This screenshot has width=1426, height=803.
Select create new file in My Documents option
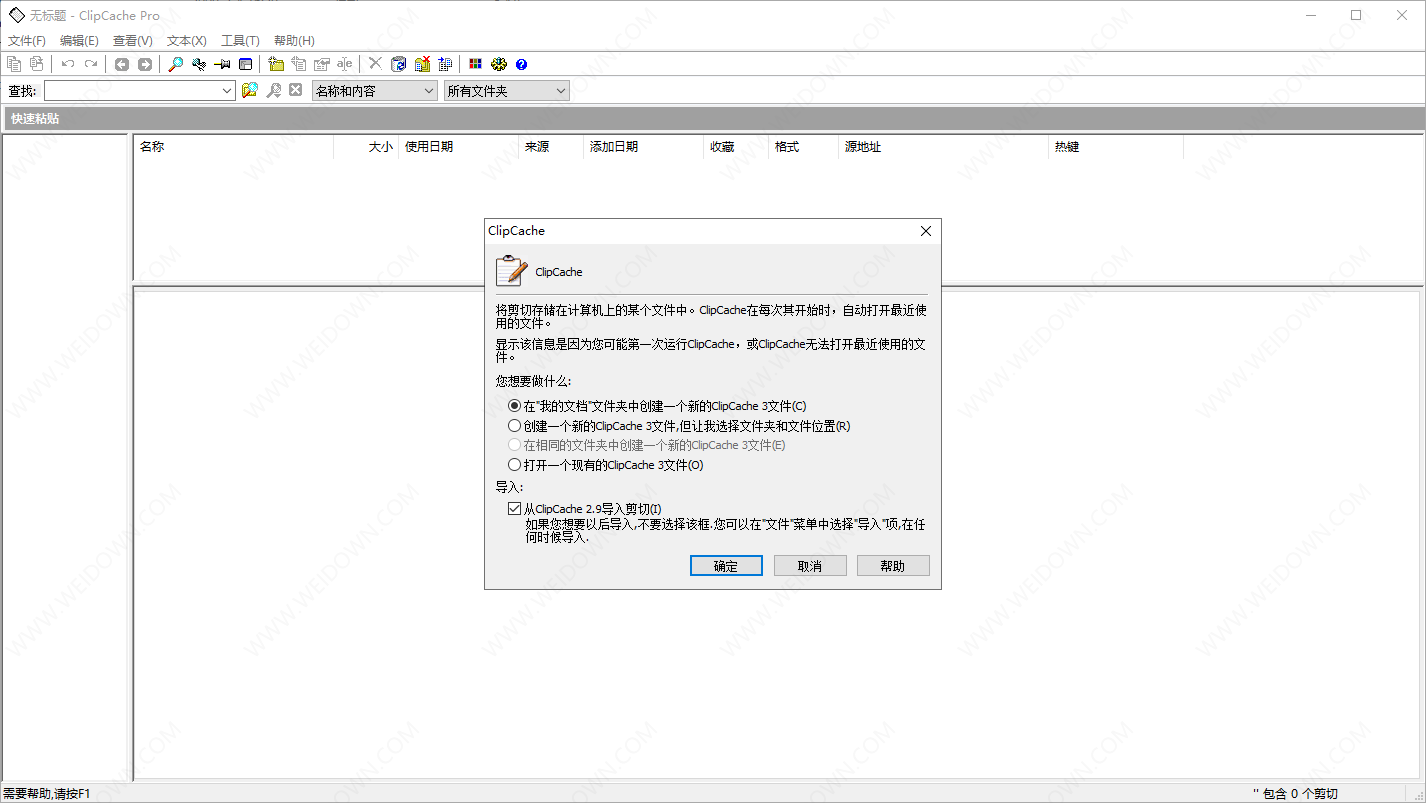pos(657,406)
